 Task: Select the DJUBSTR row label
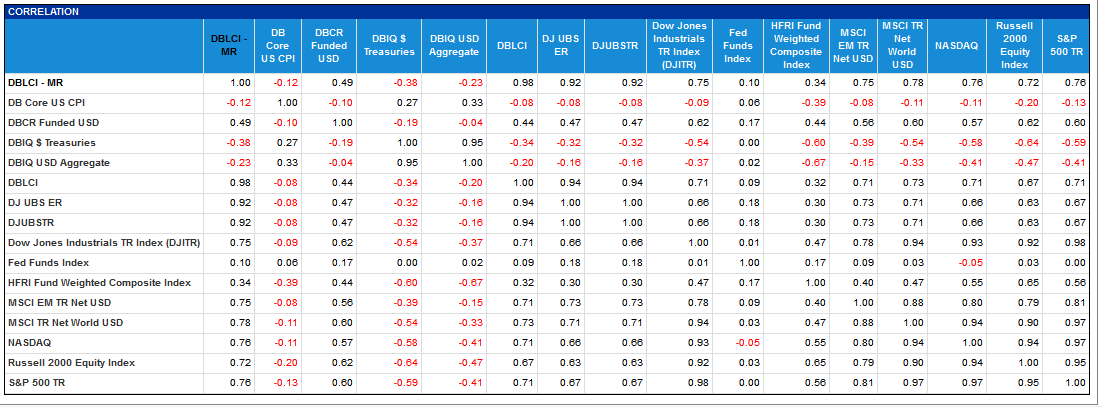pos(30,222)
